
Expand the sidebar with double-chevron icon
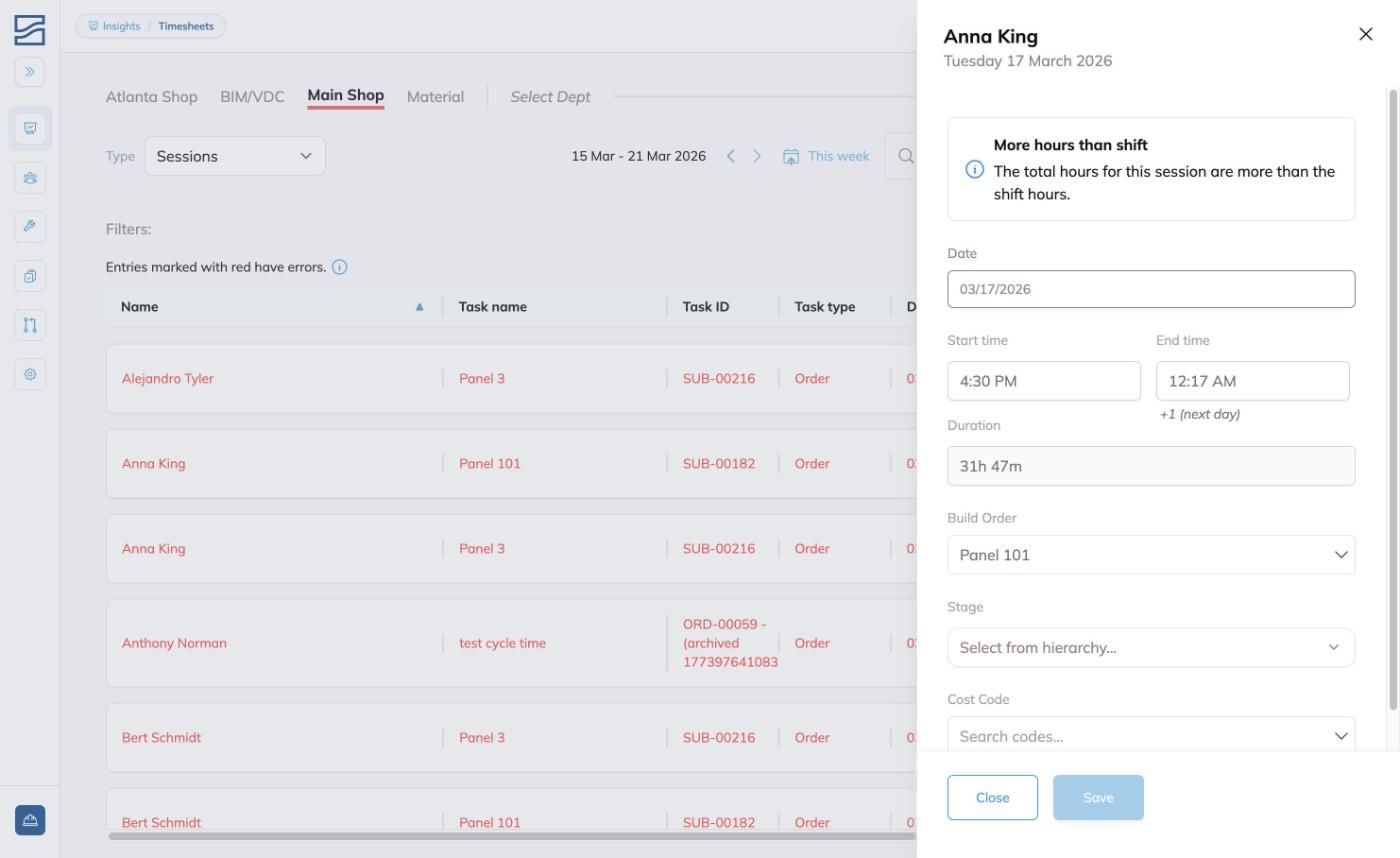click(x=30, y=71)
